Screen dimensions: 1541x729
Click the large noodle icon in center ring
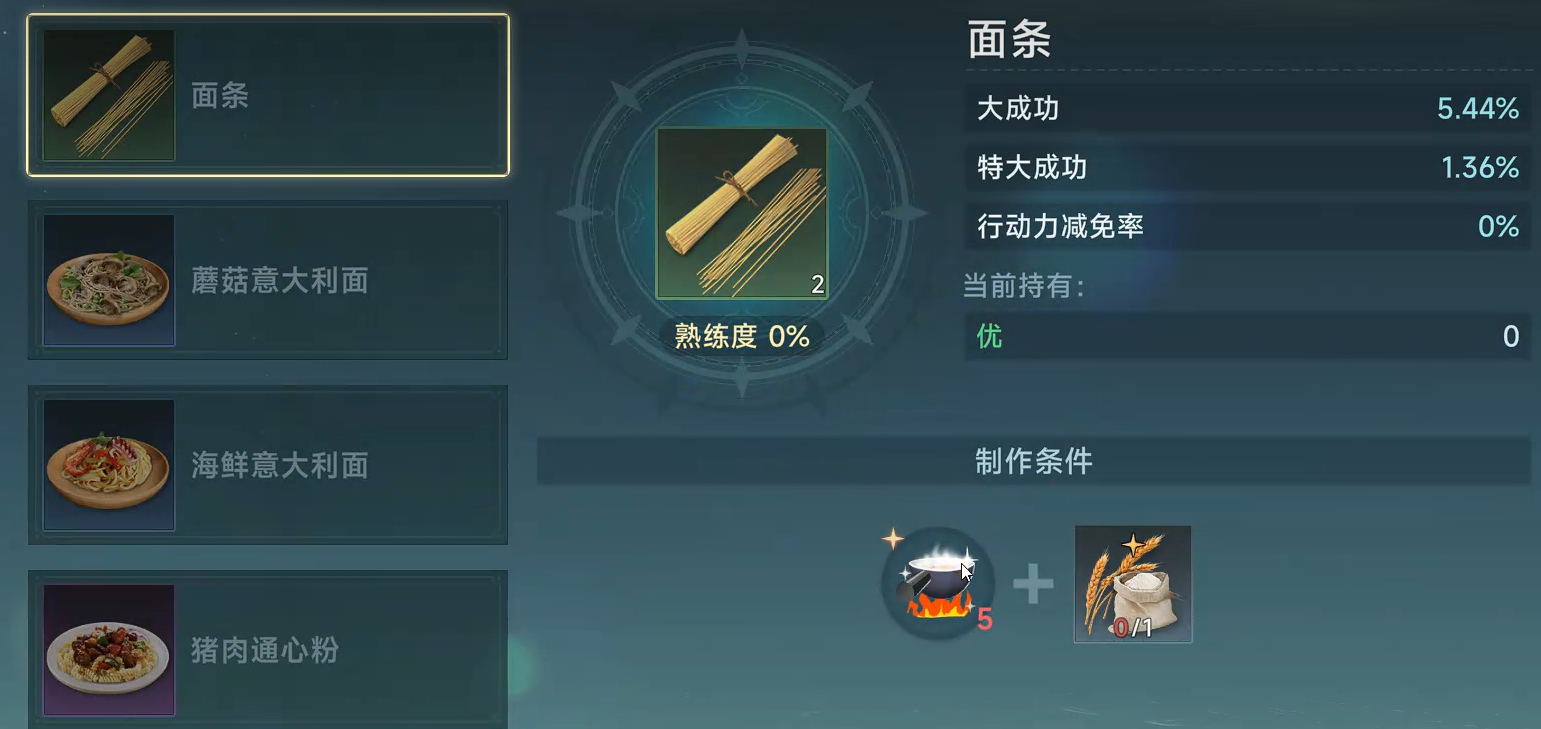742,213
